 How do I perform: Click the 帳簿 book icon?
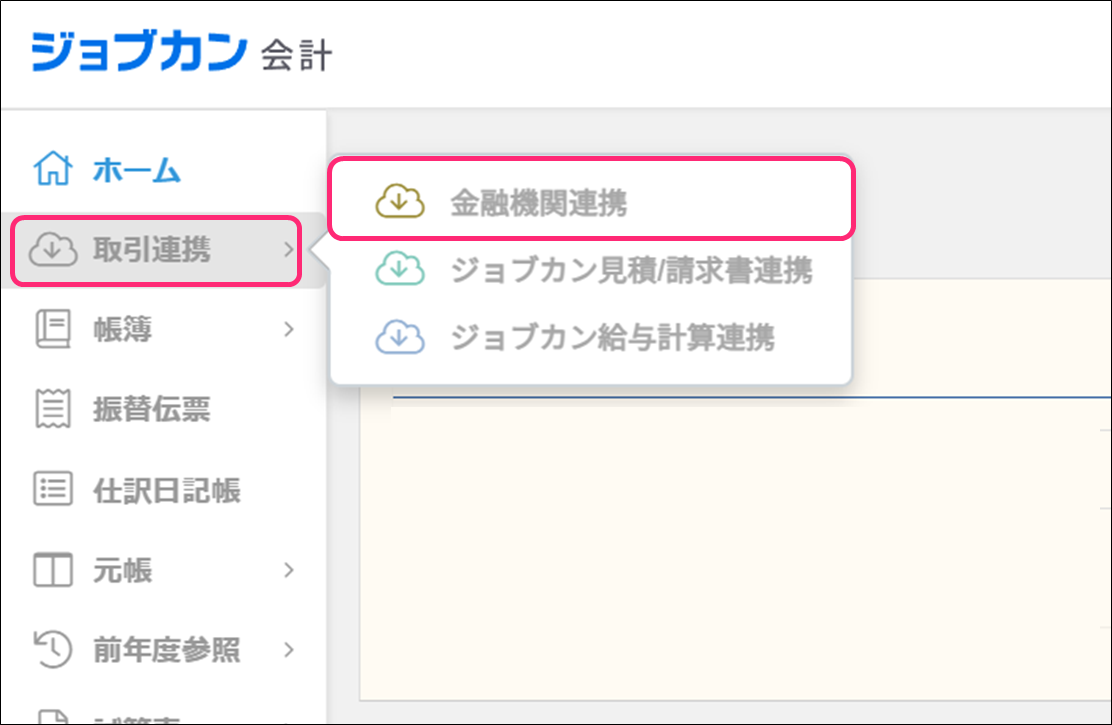point(53,330)
